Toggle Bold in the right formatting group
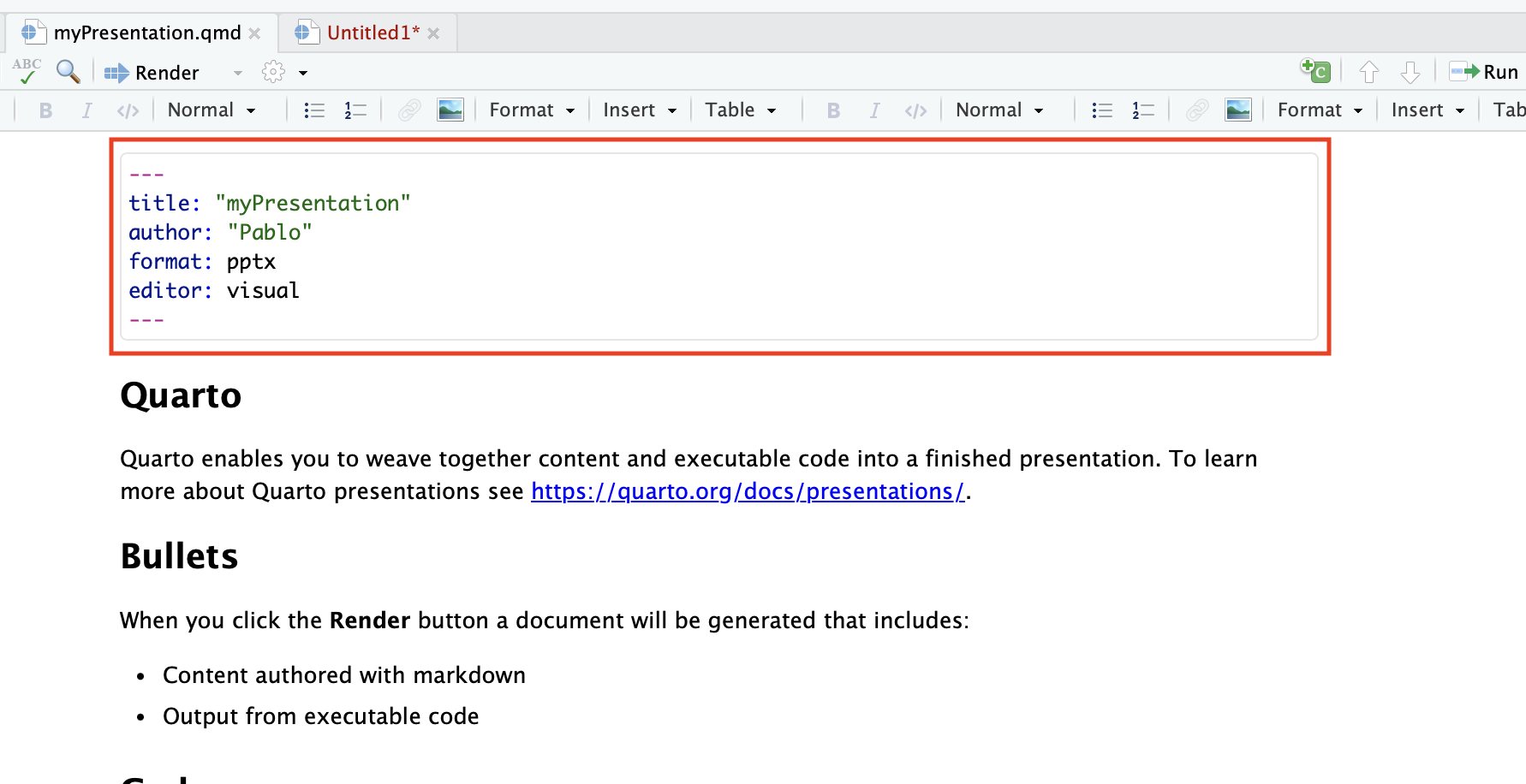The width and height of the screenshot is (1526, 784). pyautogui.click(x=833, y=110)
